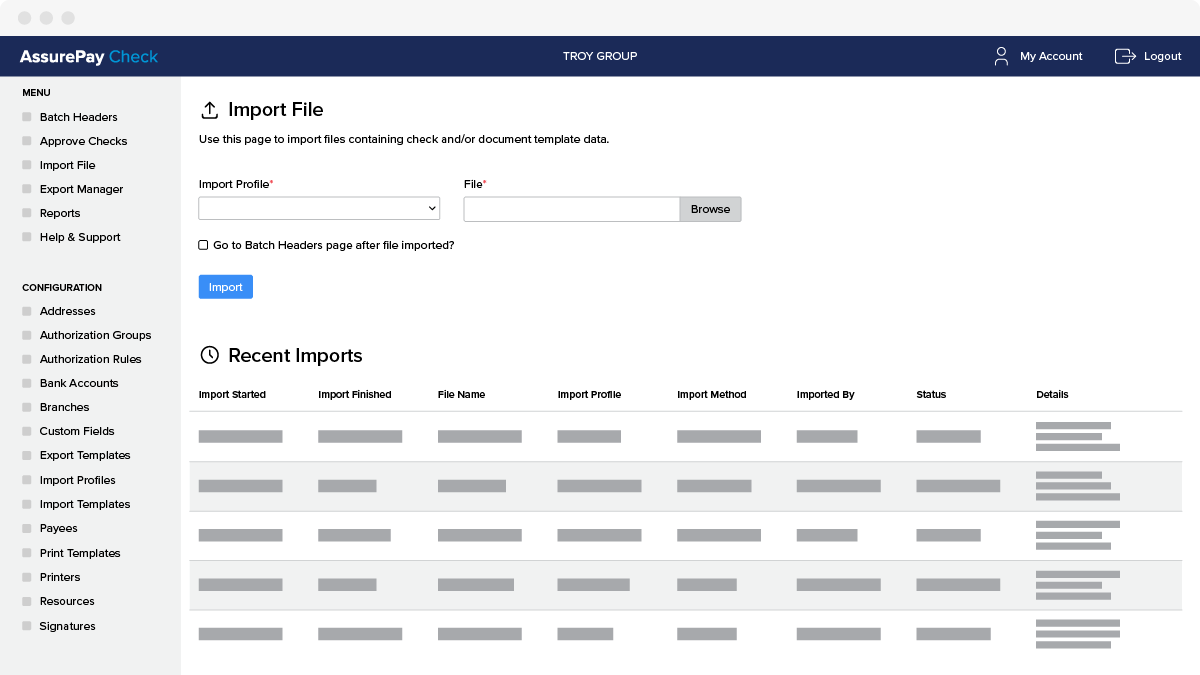
Task: Click the clock icon next to Recent Imports
Action: pyautogui.click(x=209, y=355)
